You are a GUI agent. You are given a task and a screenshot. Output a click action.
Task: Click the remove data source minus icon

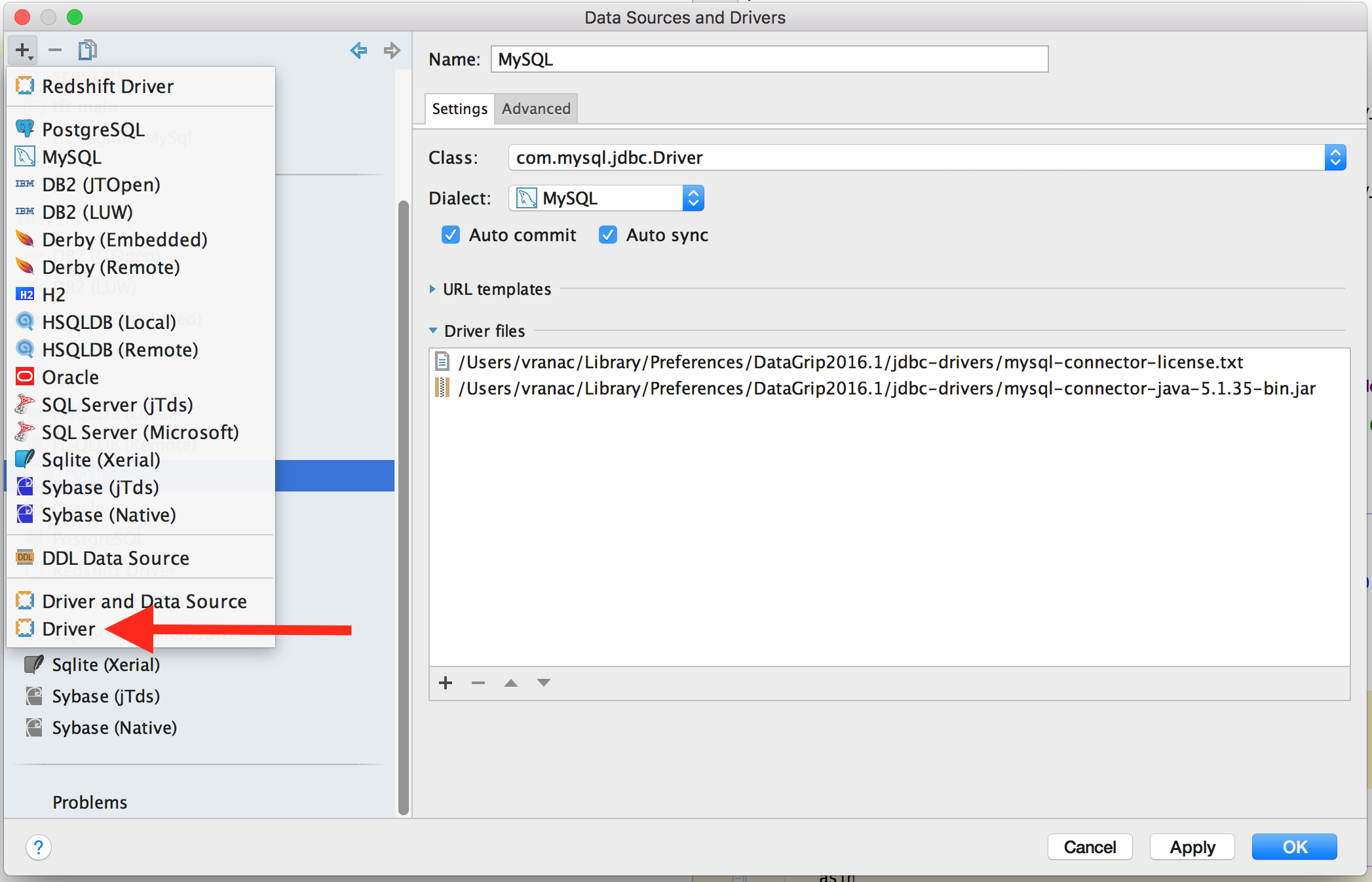(55, 50)
